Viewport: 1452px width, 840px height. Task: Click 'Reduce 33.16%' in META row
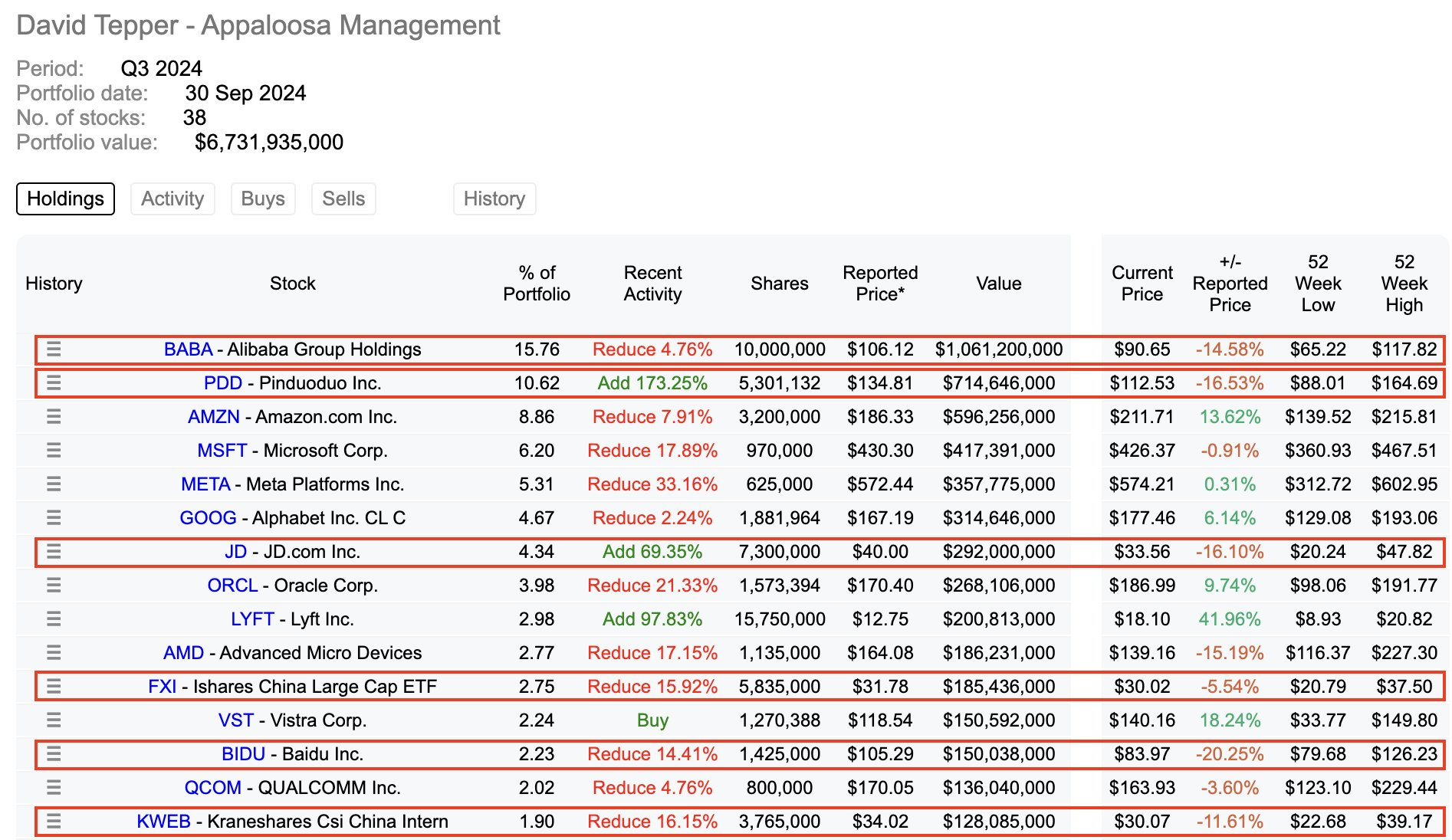pos(652,484)
